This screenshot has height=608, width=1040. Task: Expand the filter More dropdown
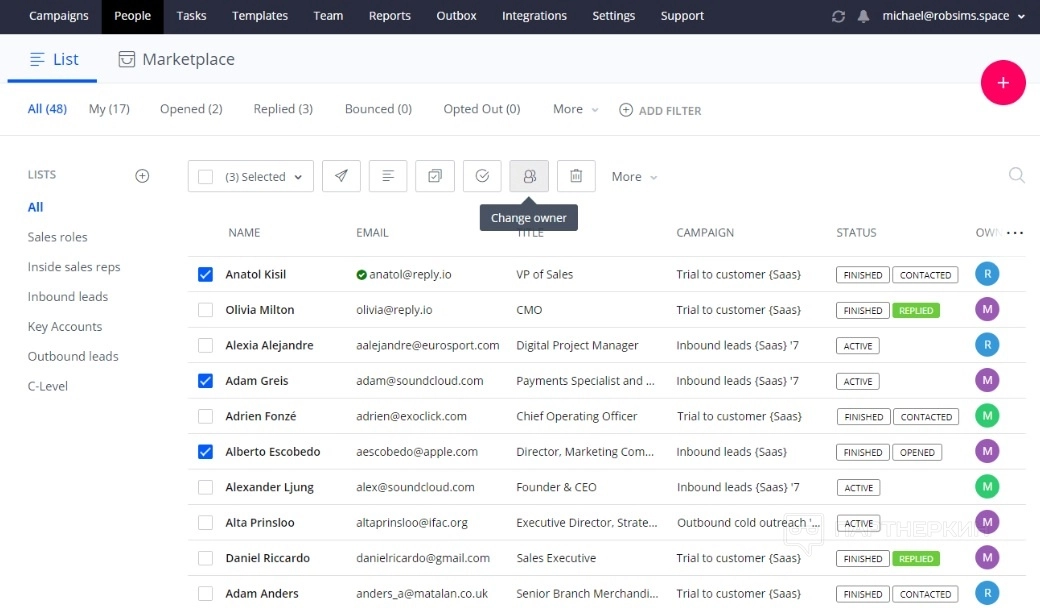576,109
